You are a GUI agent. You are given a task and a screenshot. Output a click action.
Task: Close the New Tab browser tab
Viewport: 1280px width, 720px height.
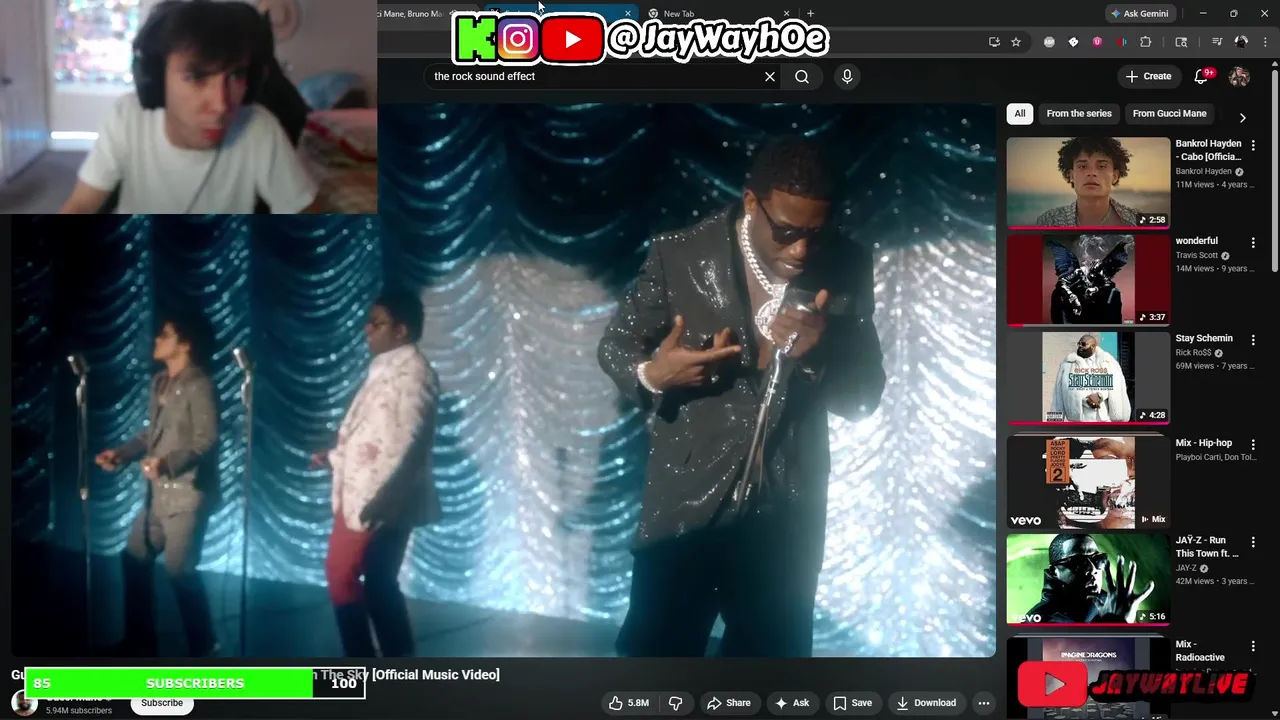pos(786,14)
